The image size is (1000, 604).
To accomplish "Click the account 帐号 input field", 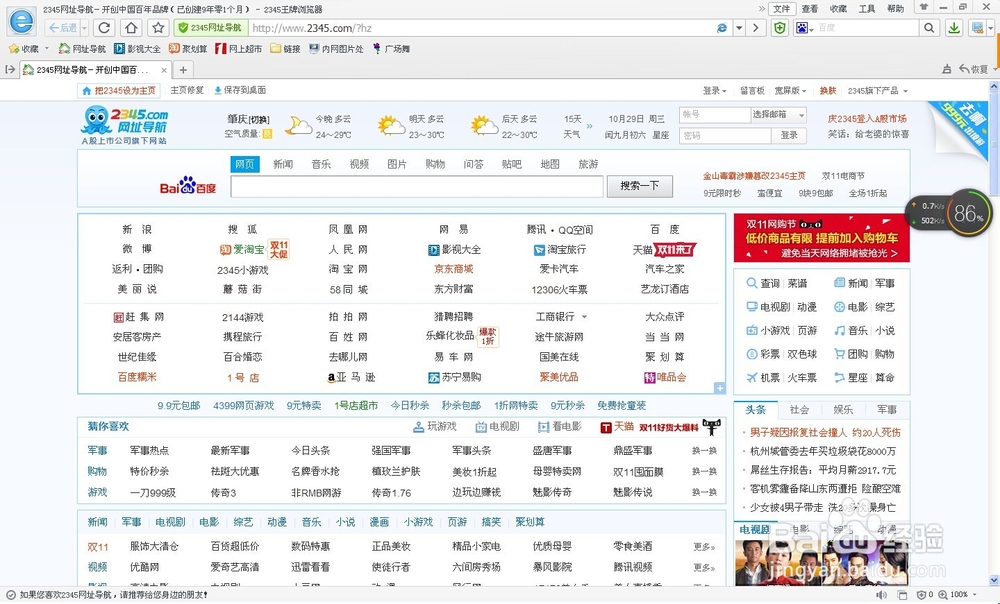I will [714, 115].
